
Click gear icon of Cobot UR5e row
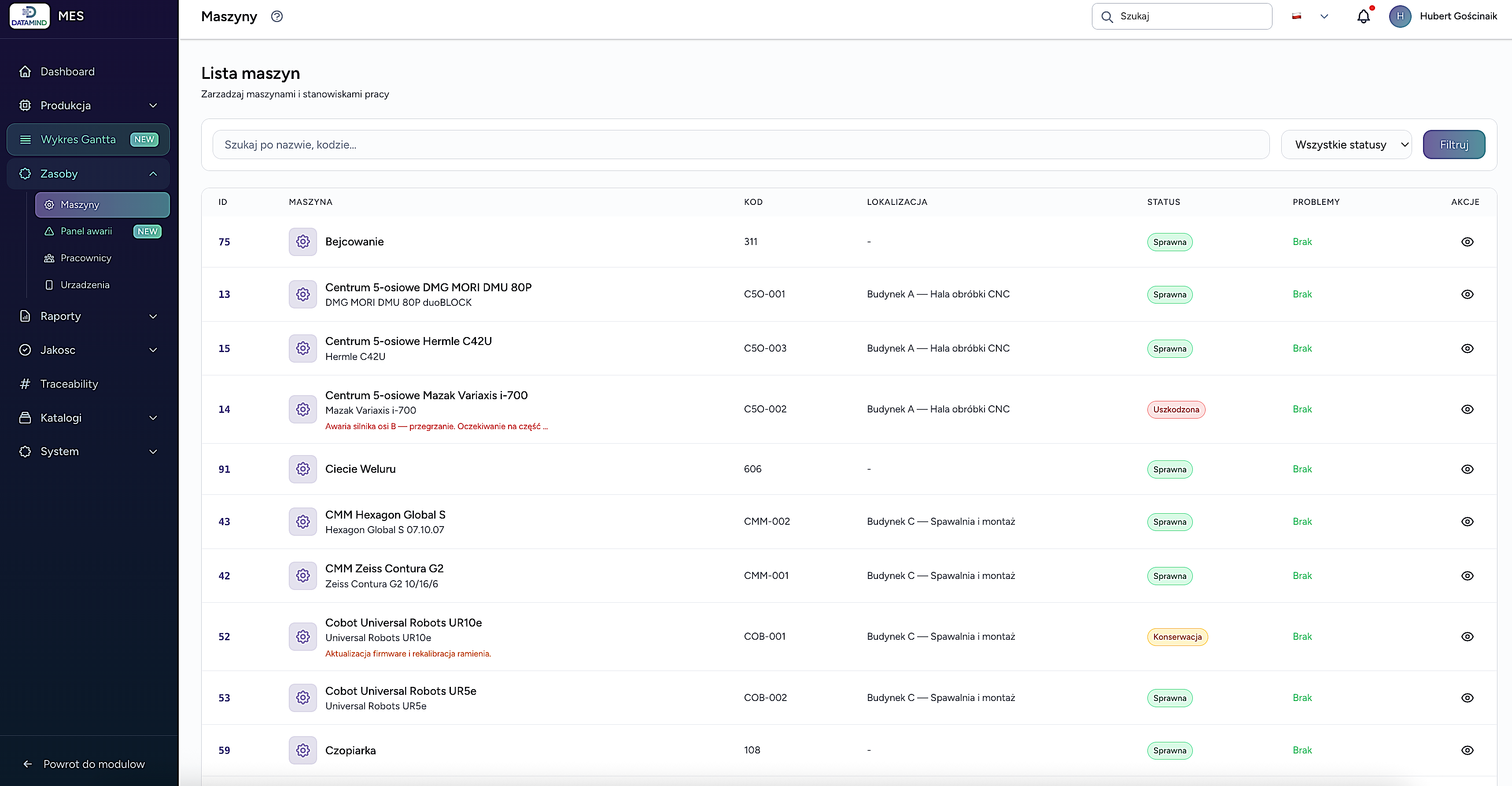pos(303,698)
